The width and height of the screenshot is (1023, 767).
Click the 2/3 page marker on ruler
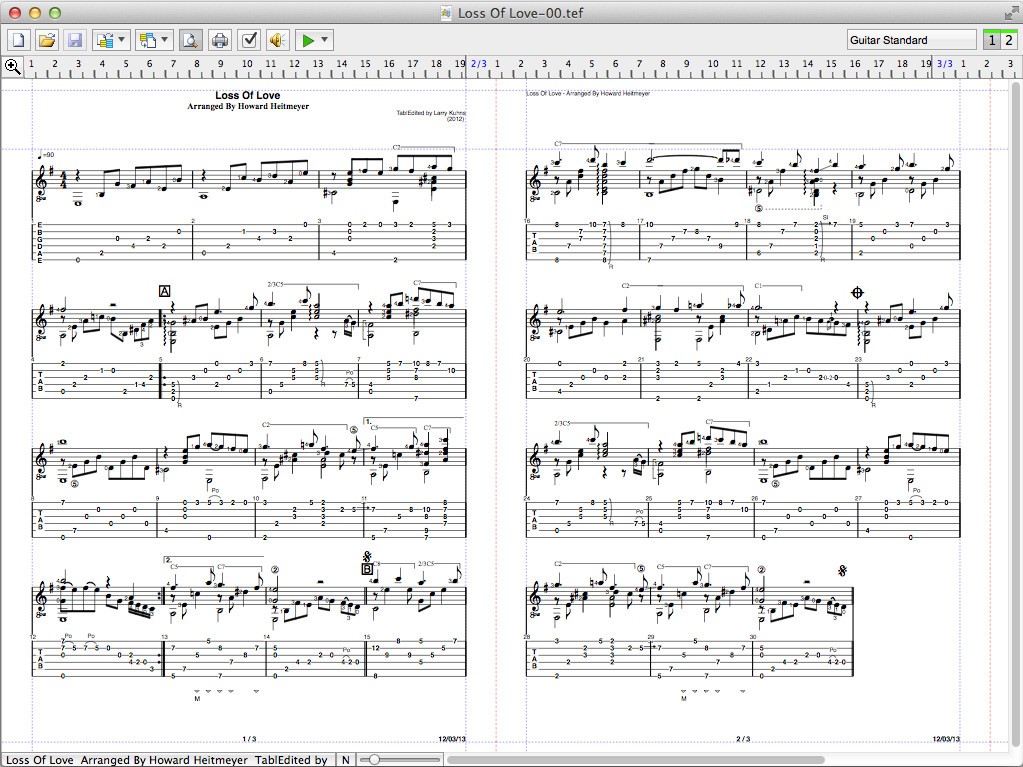click(479, 65)
